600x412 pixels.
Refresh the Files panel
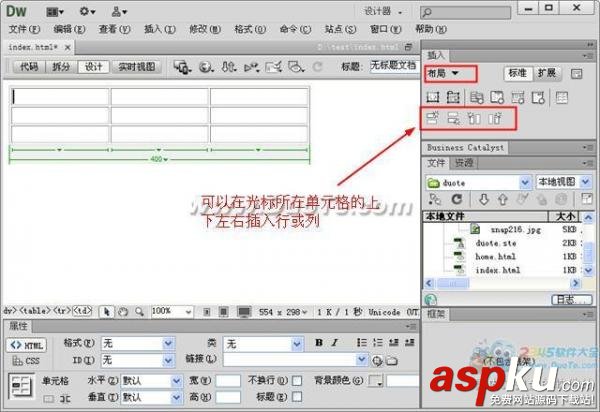[x=457, y=199]
